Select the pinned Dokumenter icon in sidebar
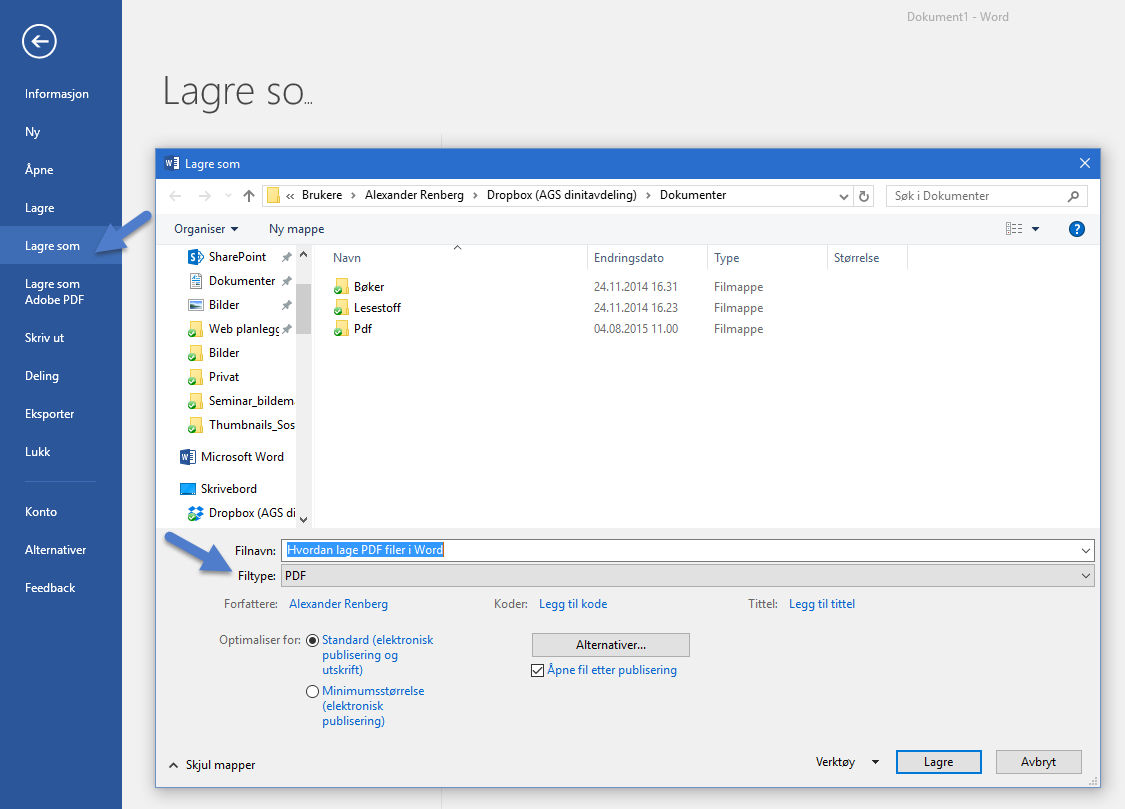The image size is (1125, 809). pos(195,281)
